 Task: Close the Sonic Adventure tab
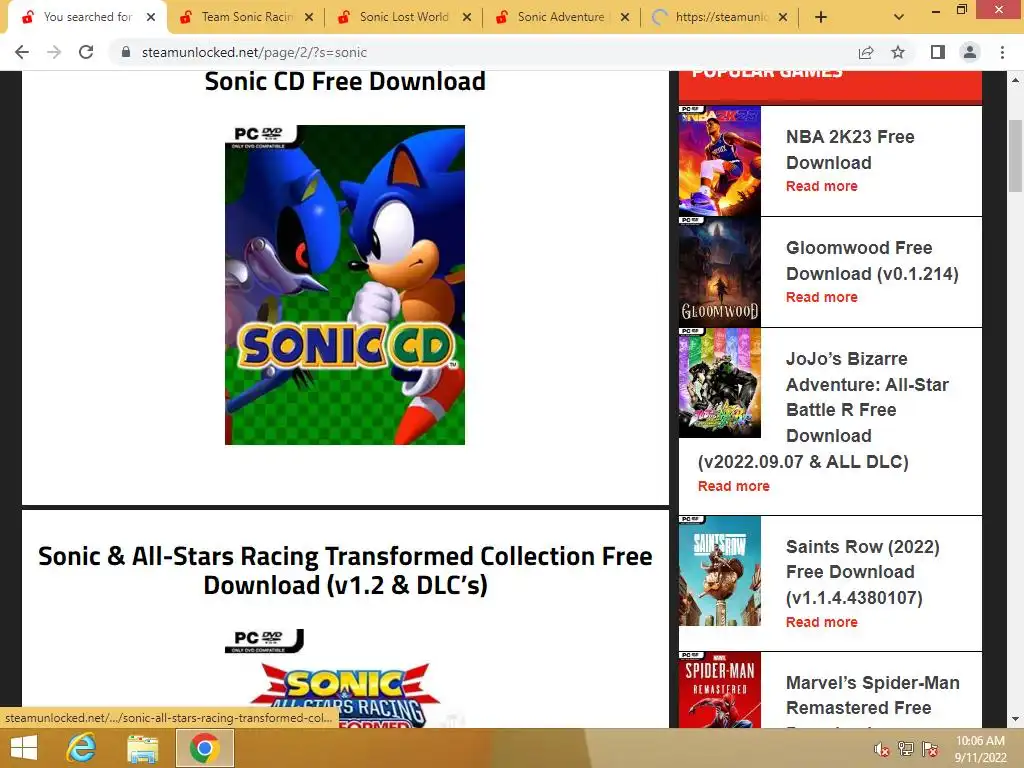[x=625, y=17]
